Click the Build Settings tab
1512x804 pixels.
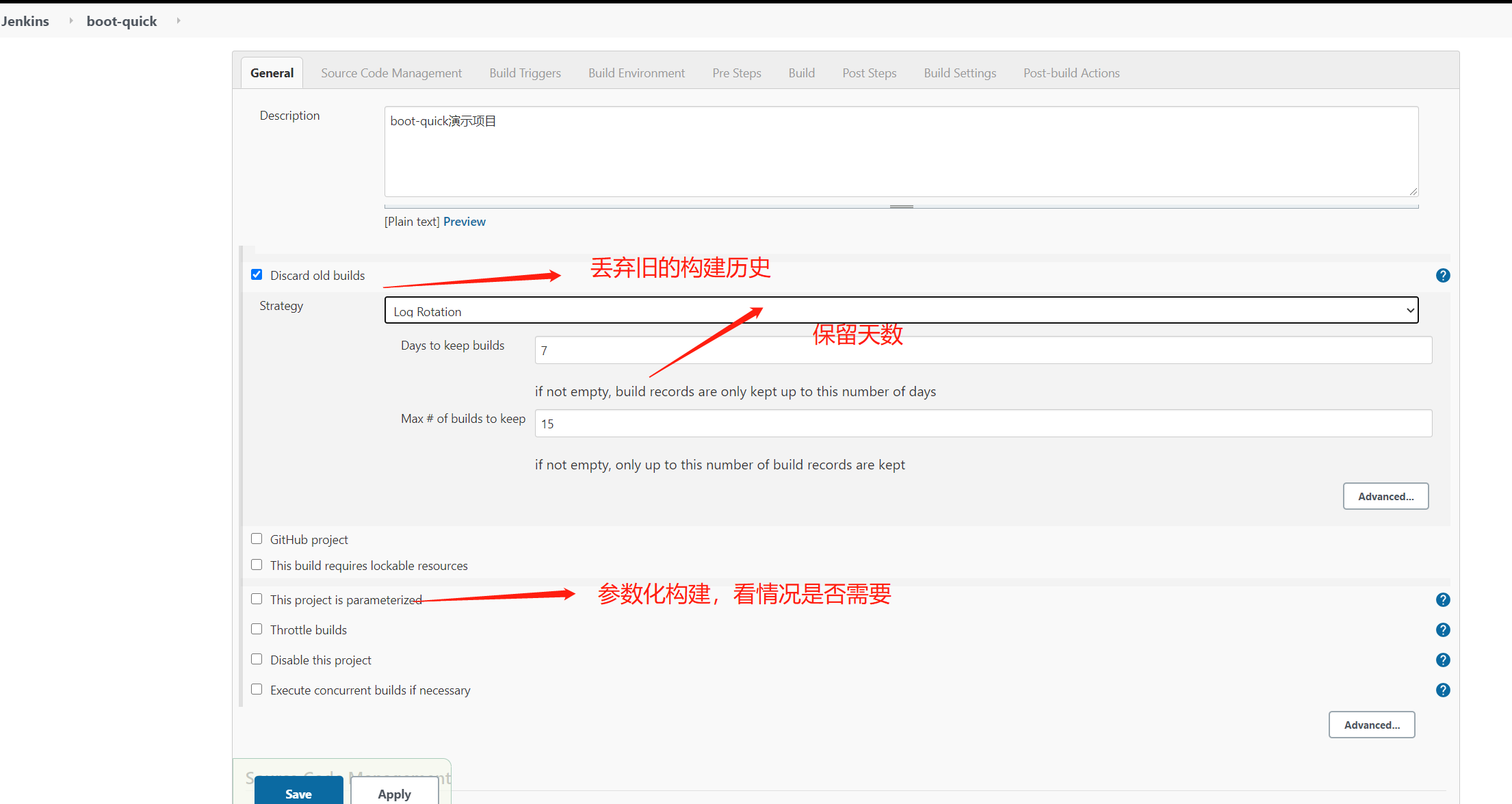tap(961, 72)
